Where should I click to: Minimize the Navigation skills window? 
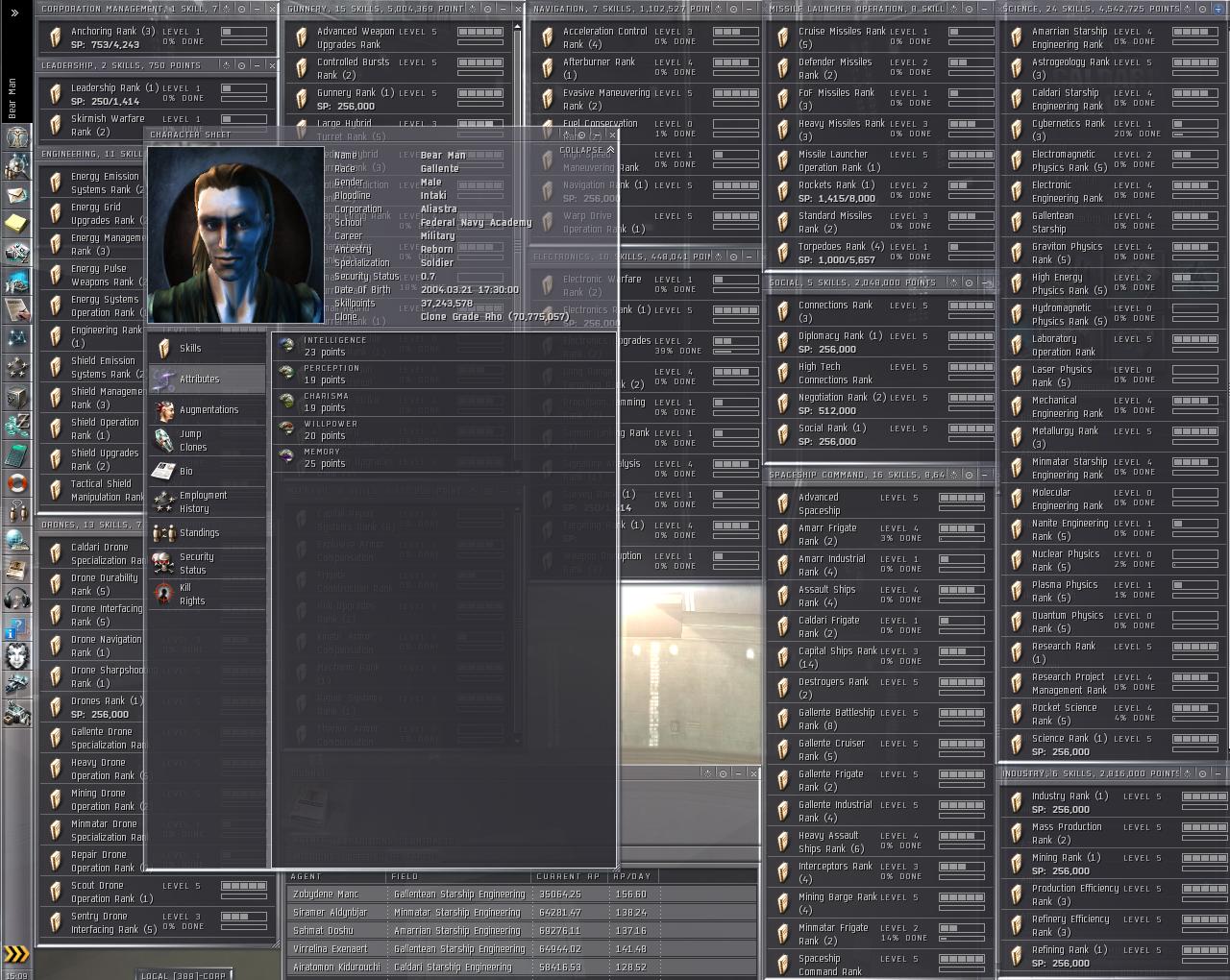click(x=750, y=9)
